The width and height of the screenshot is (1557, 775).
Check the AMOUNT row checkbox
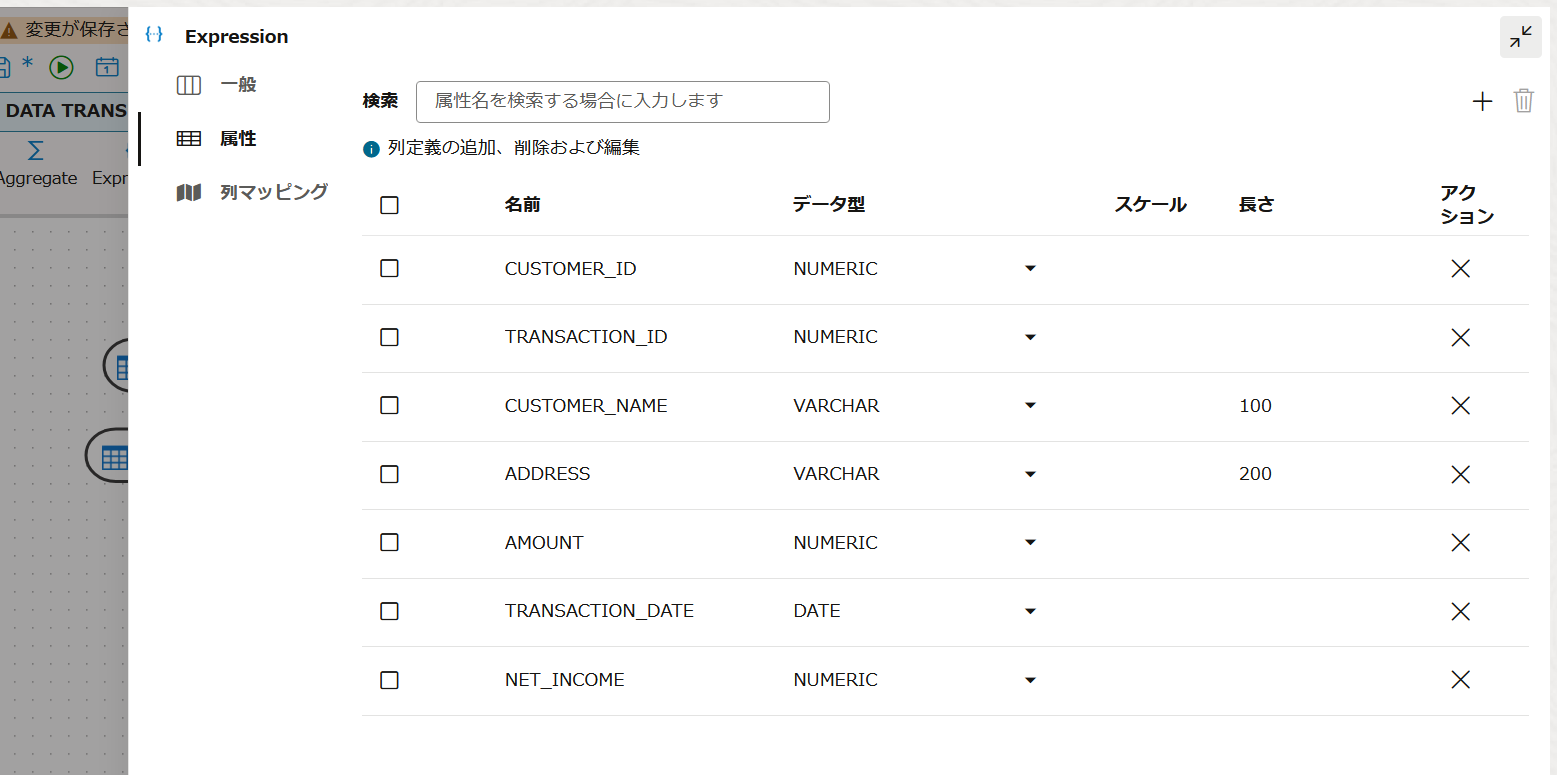[390, 542]
